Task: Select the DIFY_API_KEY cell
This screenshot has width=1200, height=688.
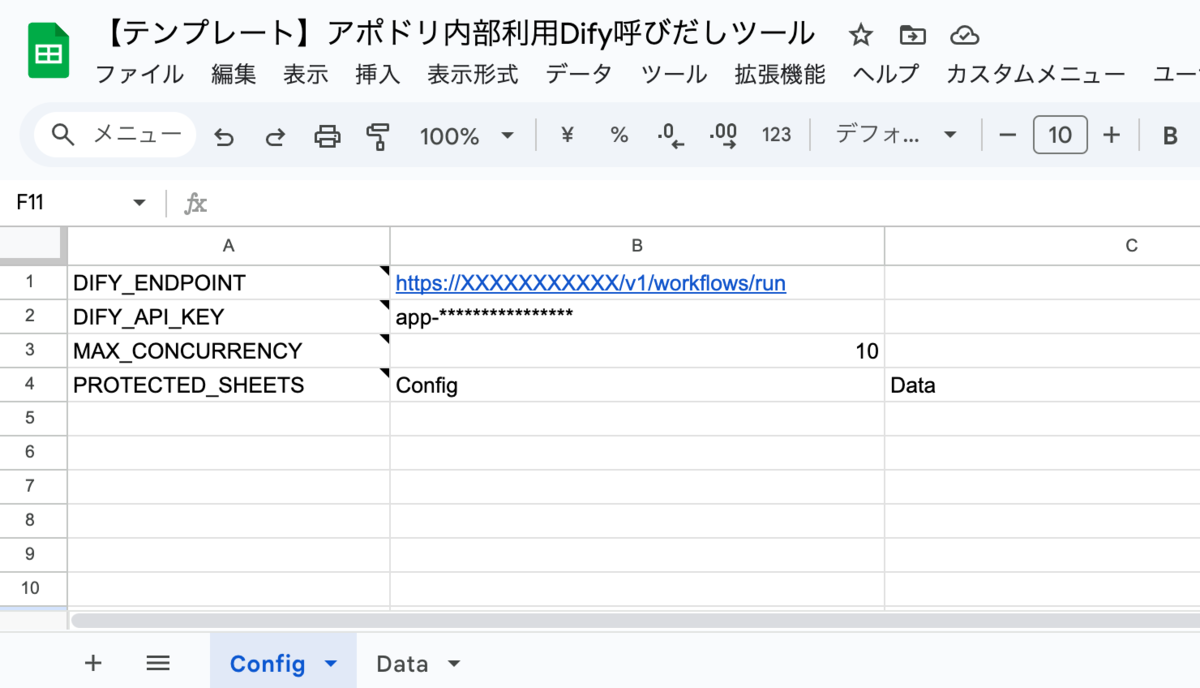Action: (x=229, y=317)
